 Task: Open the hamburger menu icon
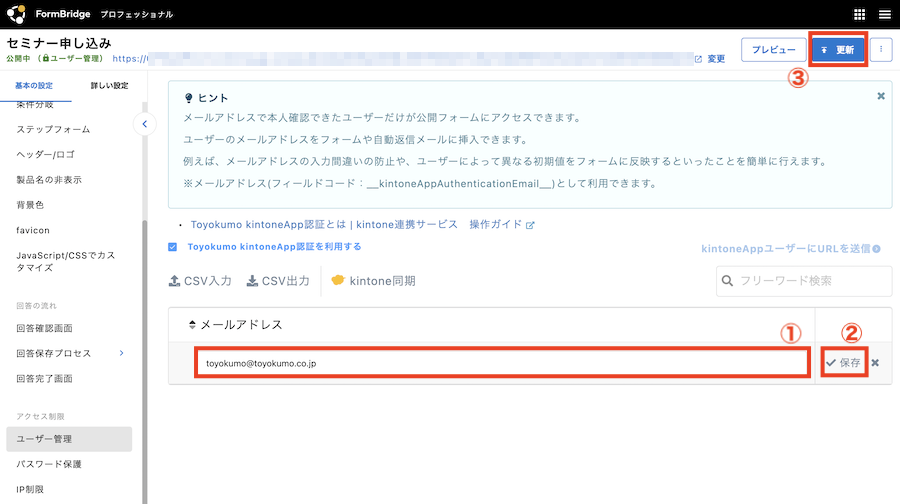[884, 14]
